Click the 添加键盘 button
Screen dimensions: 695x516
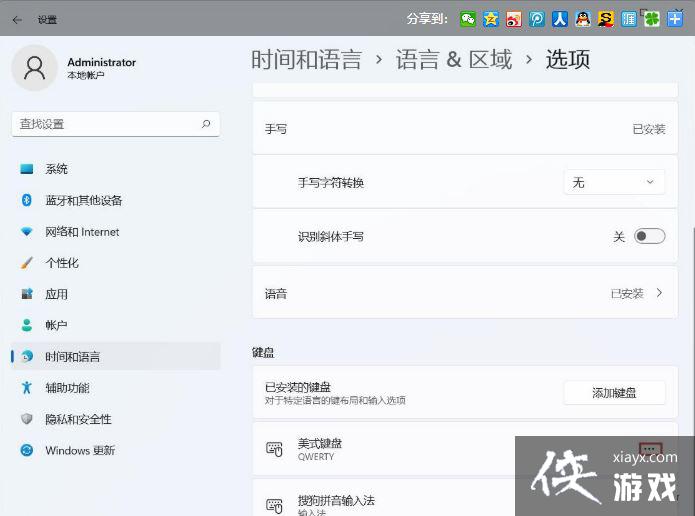coord(614,393)
